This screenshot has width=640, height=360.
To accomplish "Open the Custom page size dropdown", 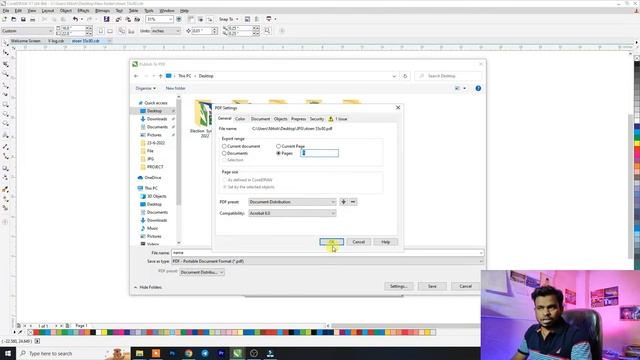I will click(x=27, y=31).
